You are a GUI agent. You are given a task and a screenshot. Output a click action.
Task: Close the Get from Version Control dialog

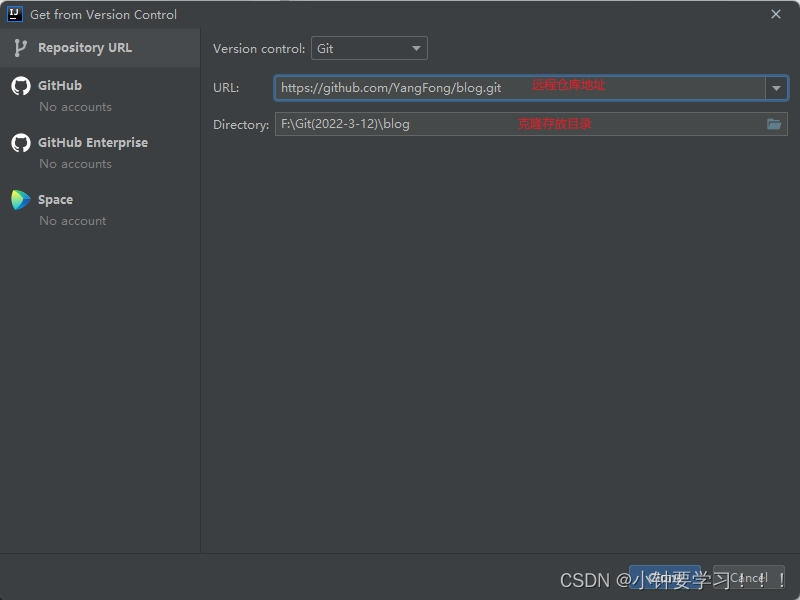[776, 14]
